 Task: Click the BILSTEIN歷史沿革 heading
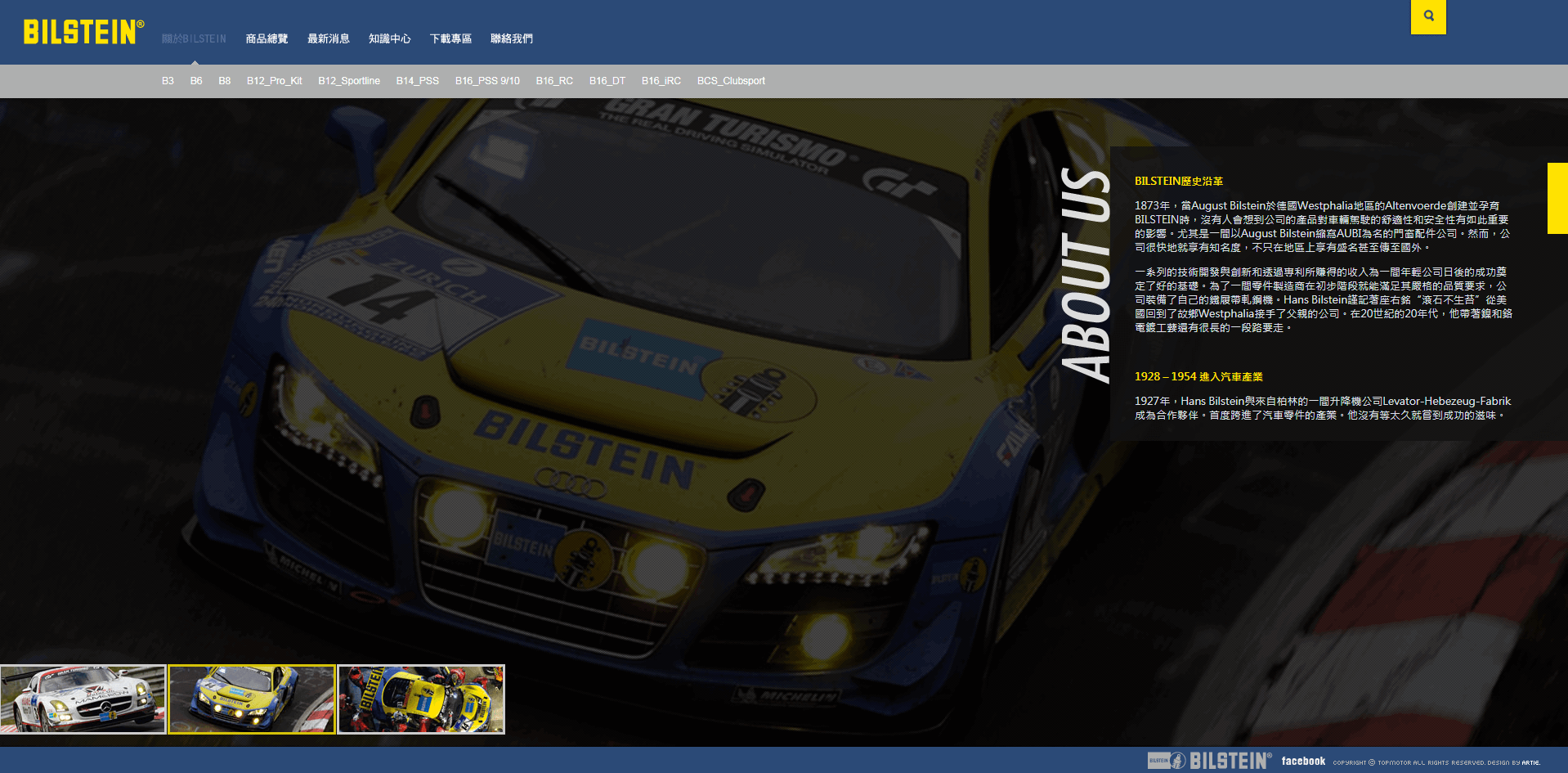pyautogui.click(x=1179, y=182)
